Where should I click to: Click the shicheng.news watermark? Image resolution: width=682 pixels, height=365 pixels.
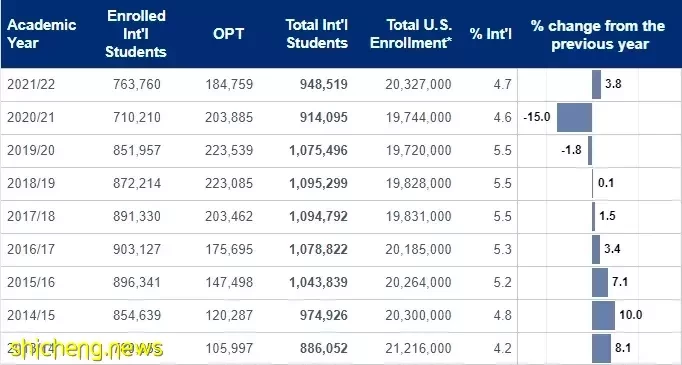[87, 349]
